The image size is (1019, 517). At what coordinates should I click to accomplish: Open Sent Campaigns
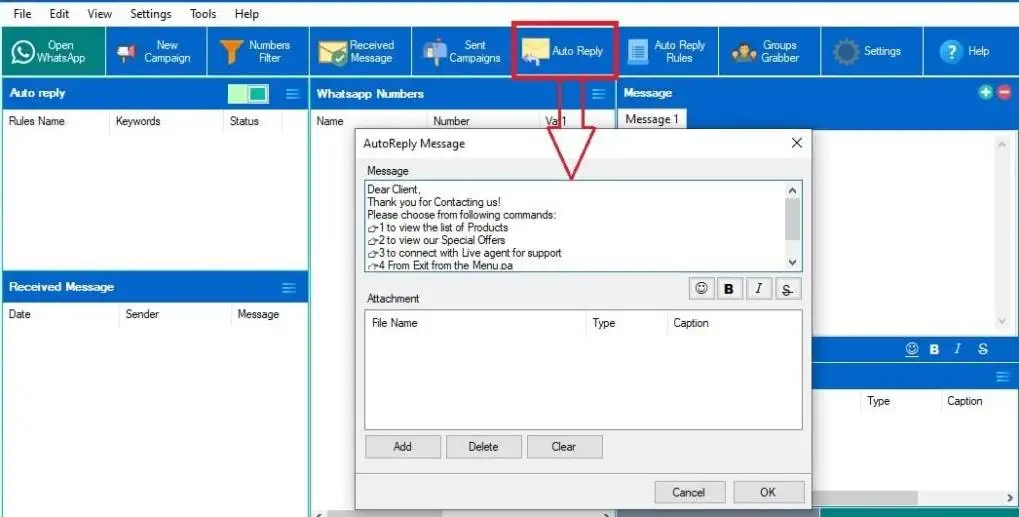coord(463,51)
